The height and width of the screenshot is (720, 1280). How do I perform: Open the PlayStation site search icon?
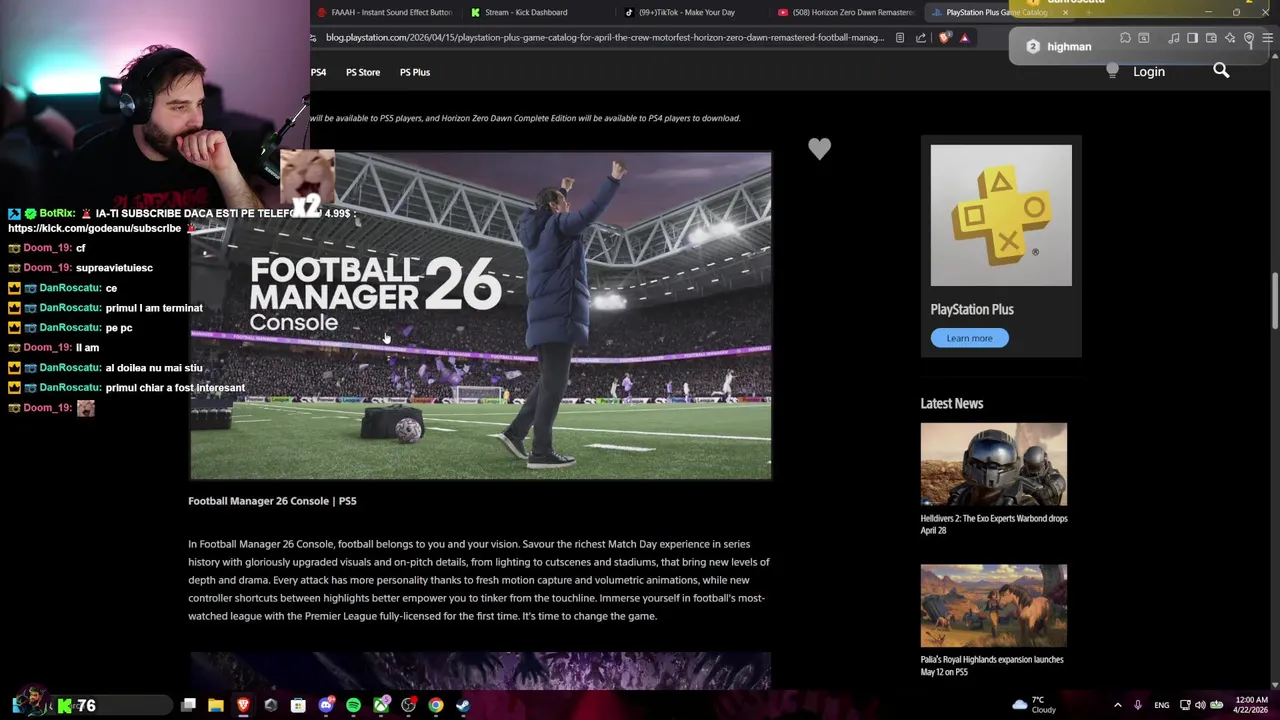(x=1221, y=70)
